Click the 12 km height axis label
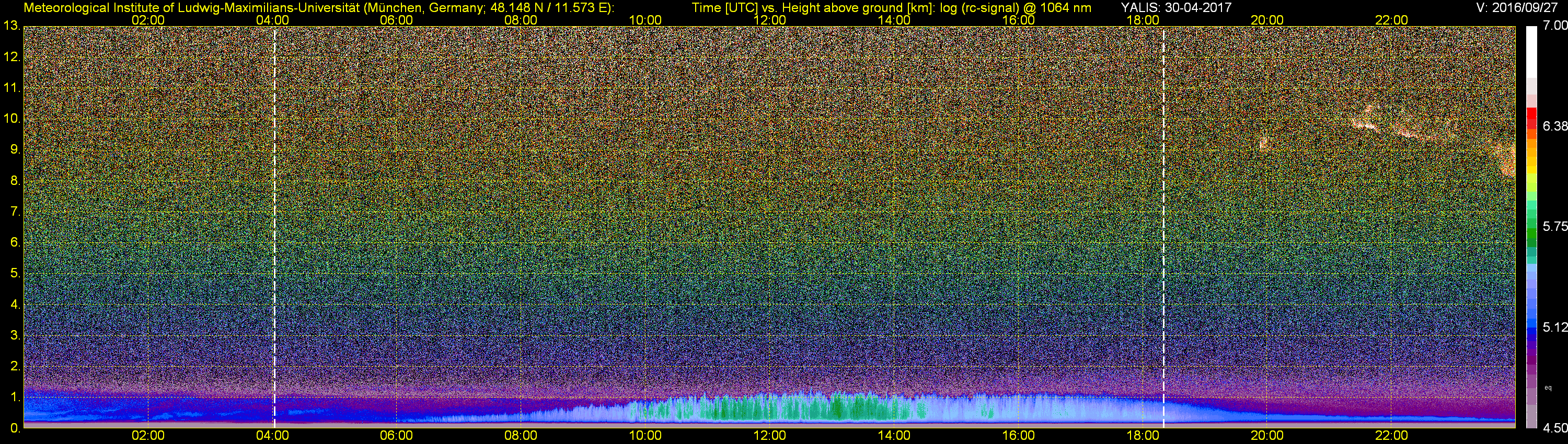This screenshot has width=1568, height=444. (x=11, y=57)
